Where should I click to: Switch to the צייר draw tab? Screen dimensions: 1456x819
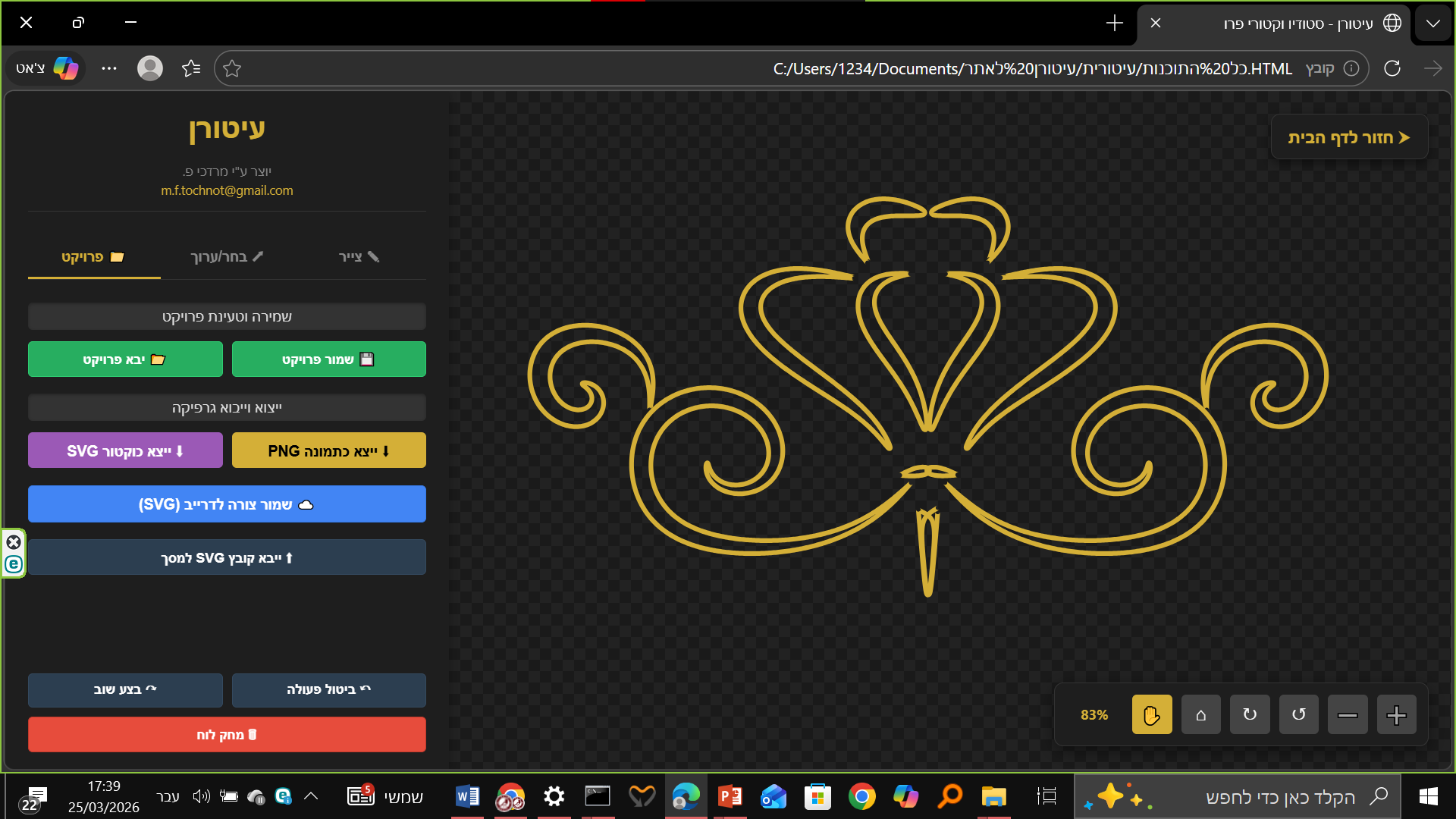359,257
